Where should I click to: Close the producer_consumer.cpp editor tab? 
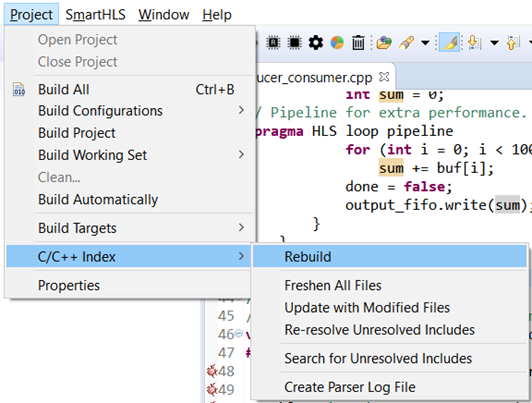pyautogui.click(x=384, y=77)
